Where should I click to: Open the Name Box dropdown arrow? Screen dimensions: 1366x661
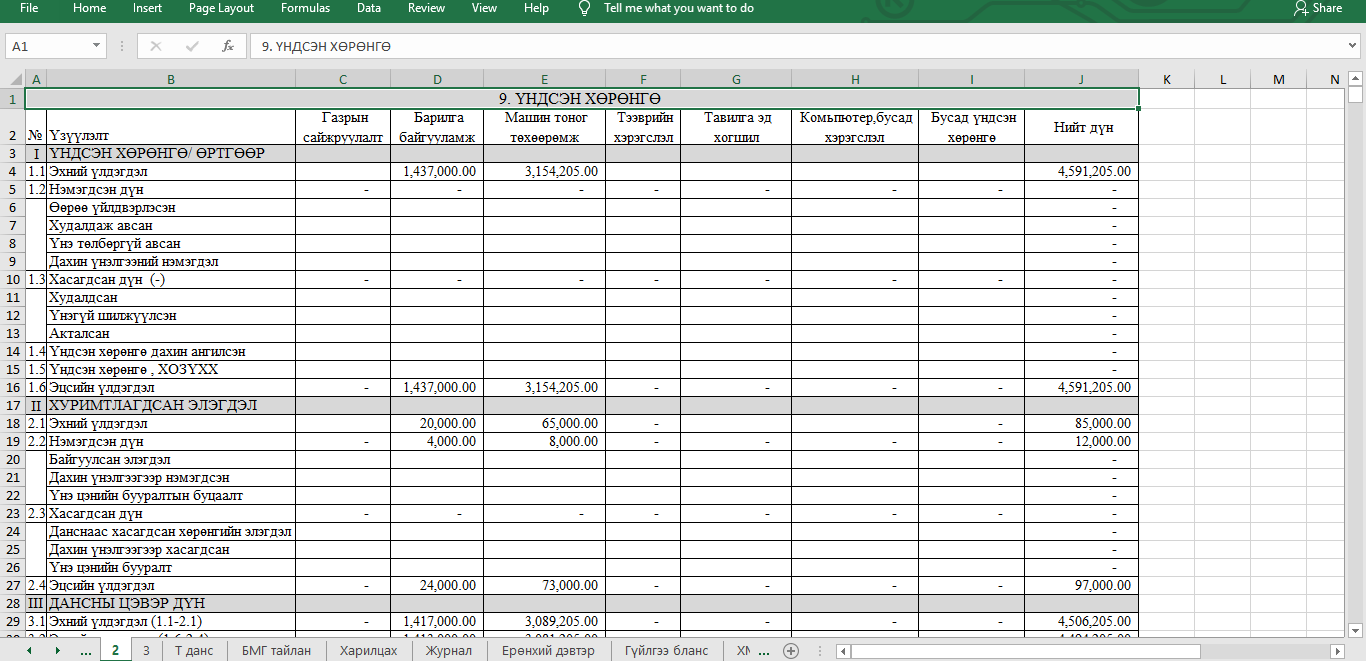[96, 46]
